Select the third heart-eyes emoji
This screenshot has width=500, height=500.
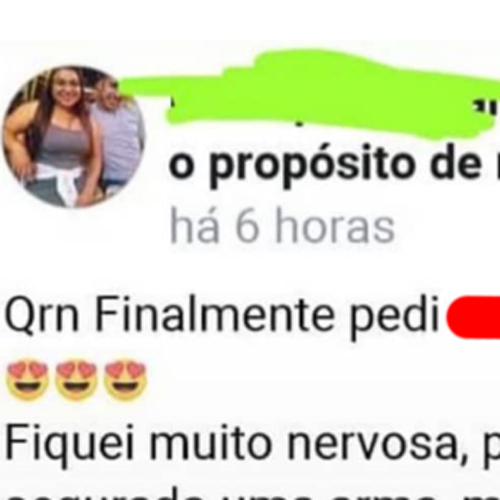(x=125, y=379)
